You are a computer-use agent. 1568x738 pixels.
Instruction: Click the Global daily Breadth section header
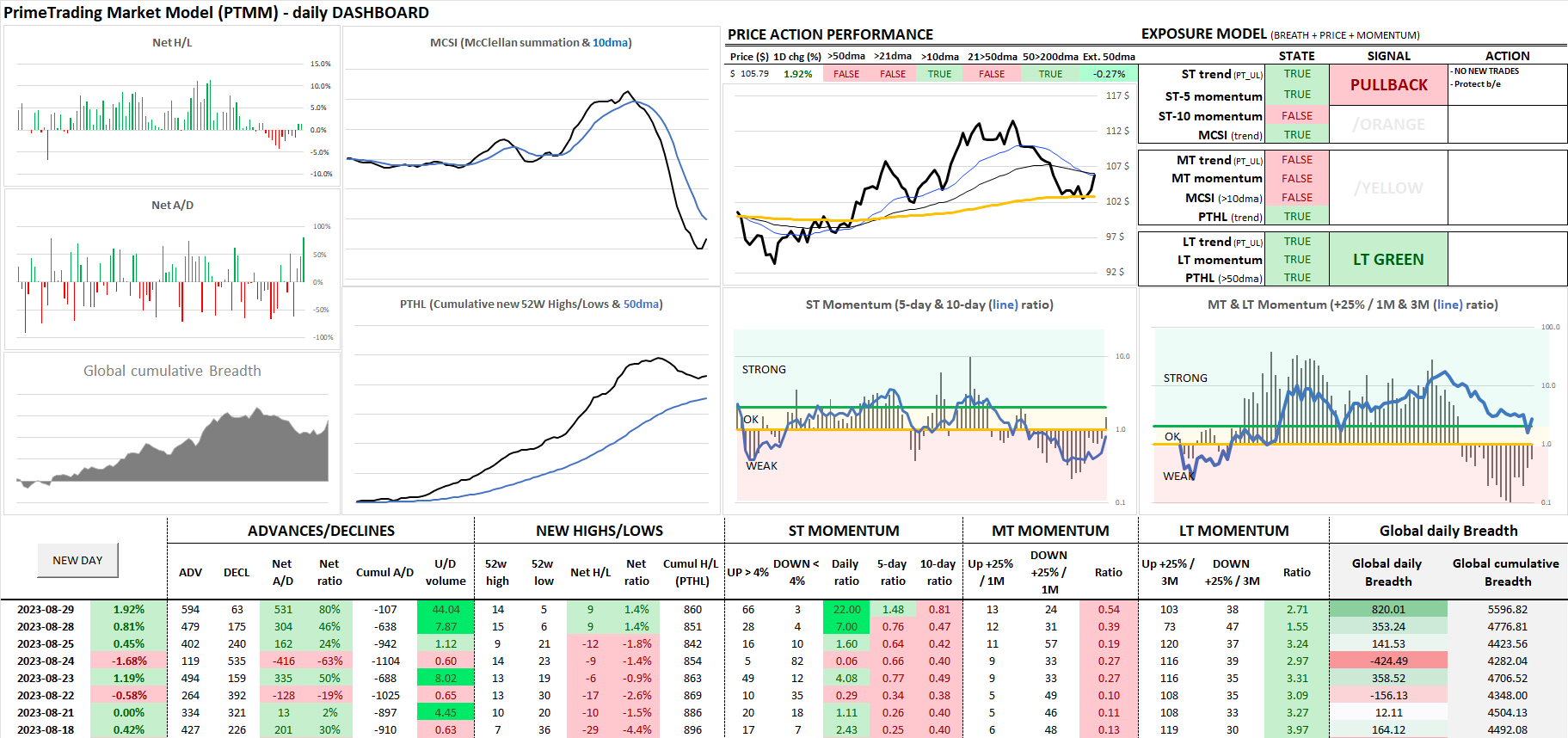tap(1448, 531)
